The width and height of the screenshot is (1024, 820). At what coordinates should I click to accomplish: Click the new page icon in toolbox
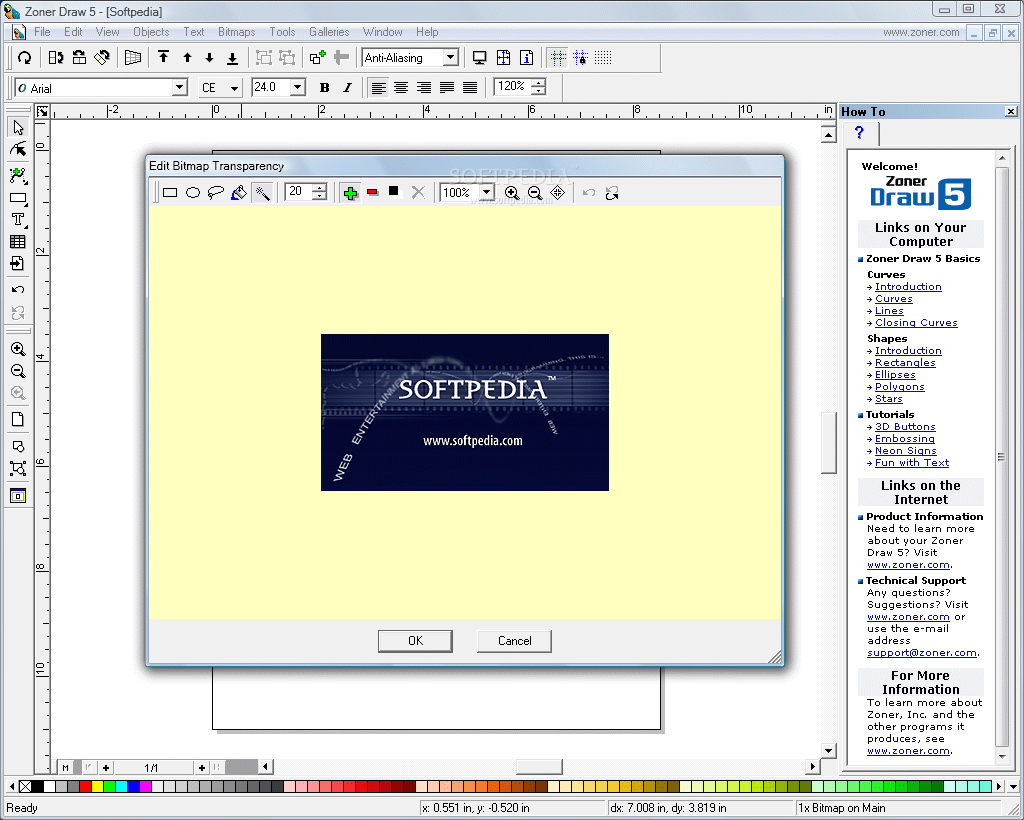18,419
